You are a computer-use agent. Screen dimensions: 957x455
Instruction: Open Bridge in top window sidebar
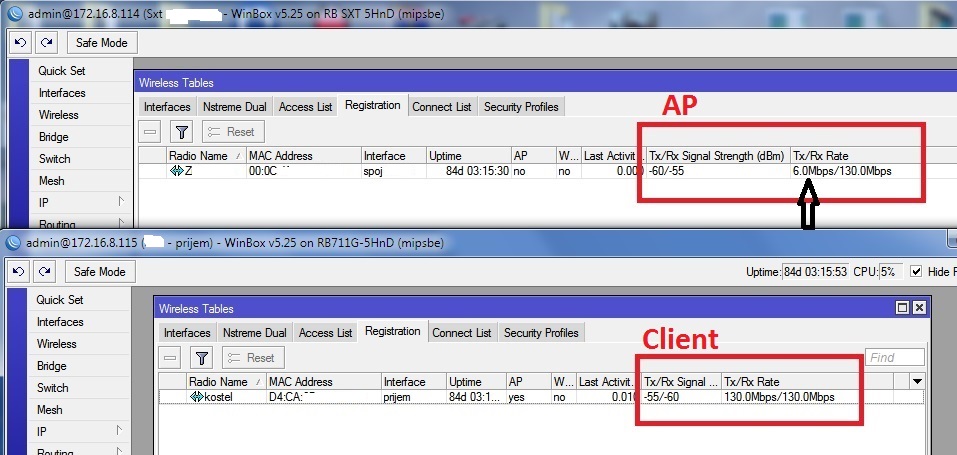54,137
